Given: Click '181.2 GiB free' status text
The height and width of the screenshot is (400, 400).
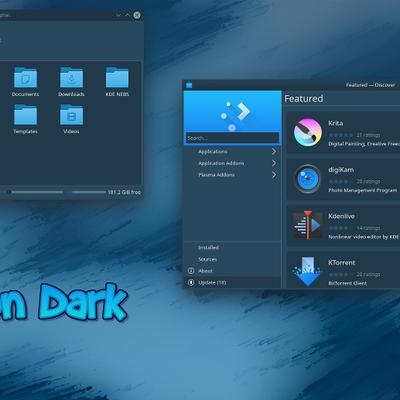Looking at the screenshot, I should (x=124, y=192).
